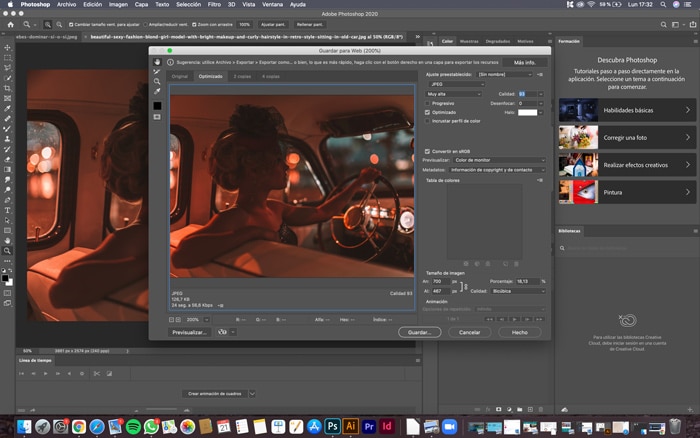Open the Capa menu
This screenshot has width=700, height=438.
(x=141, y=4)
